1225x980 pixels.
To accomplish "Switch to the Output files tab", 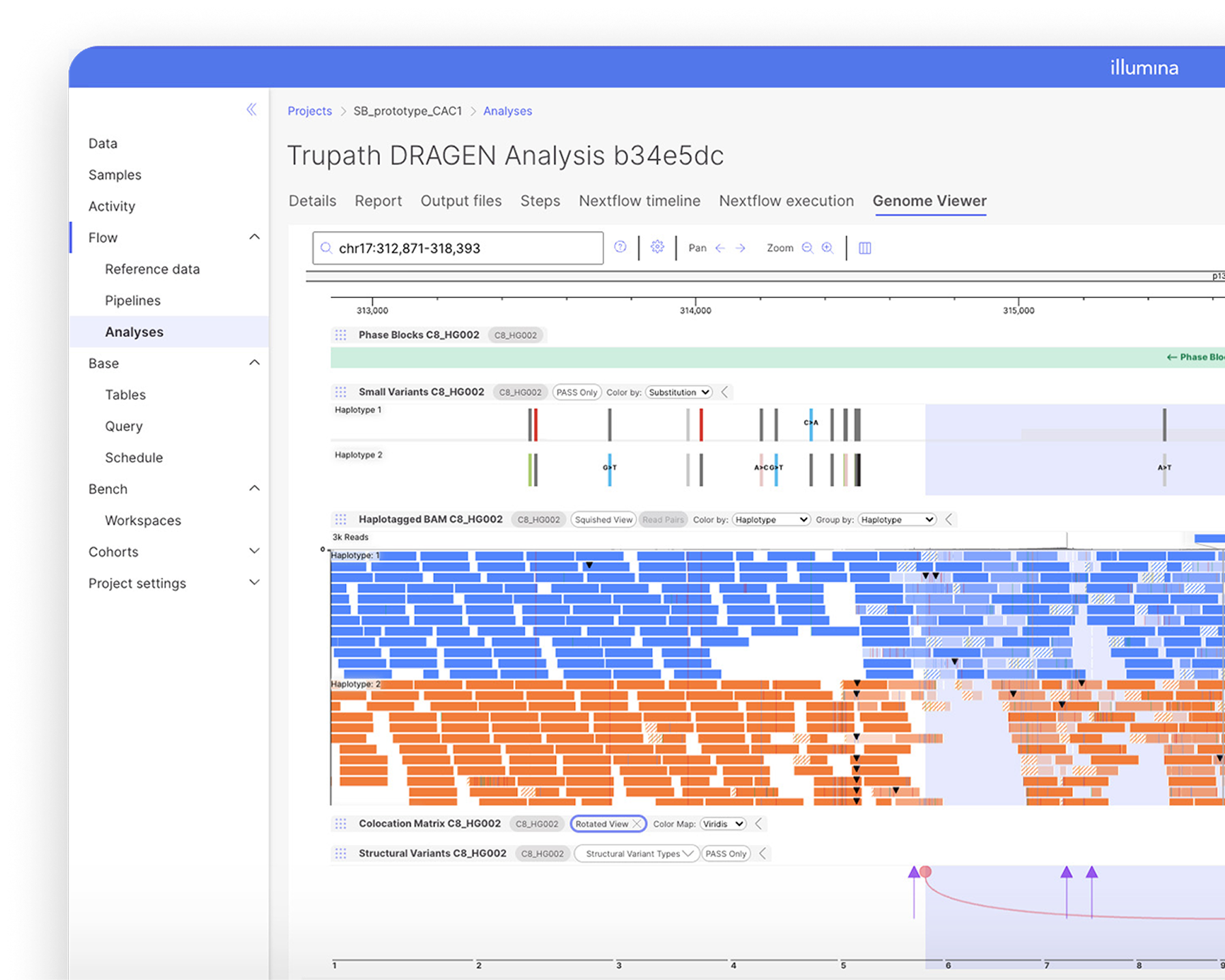I will (x=461, y=201).
